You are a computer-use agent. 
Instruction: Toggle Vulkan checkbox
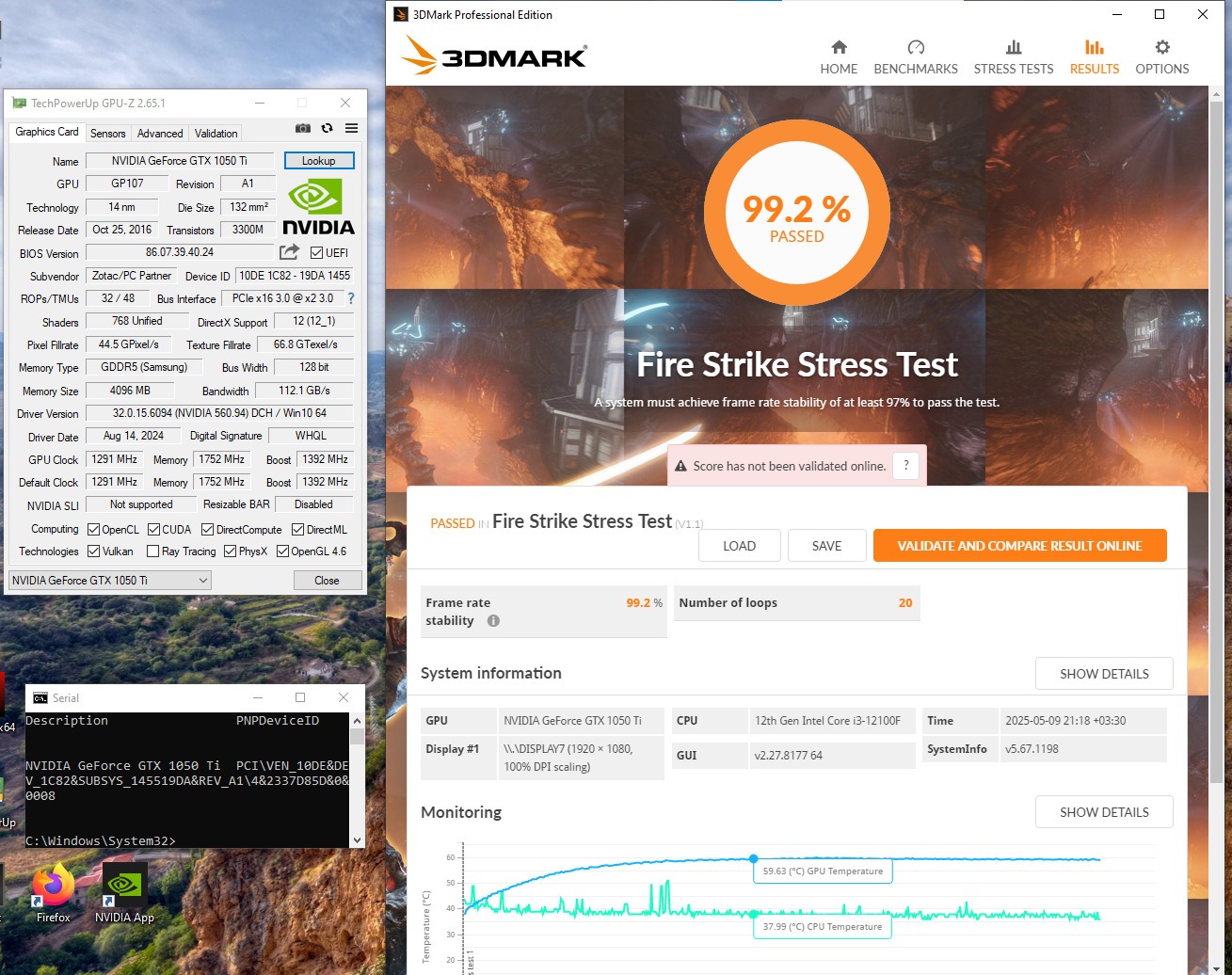click(93, 551)
